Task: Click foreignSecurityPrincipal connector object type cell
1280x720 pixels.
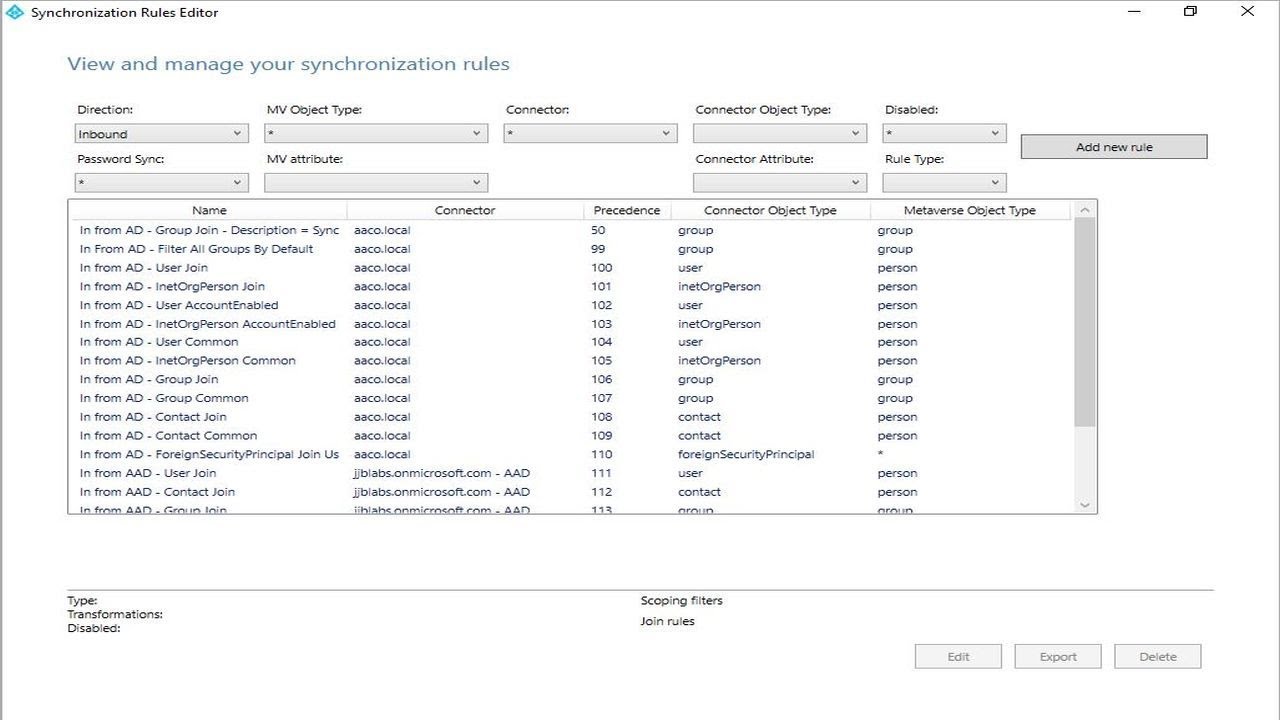Action: tap(746, 454)
